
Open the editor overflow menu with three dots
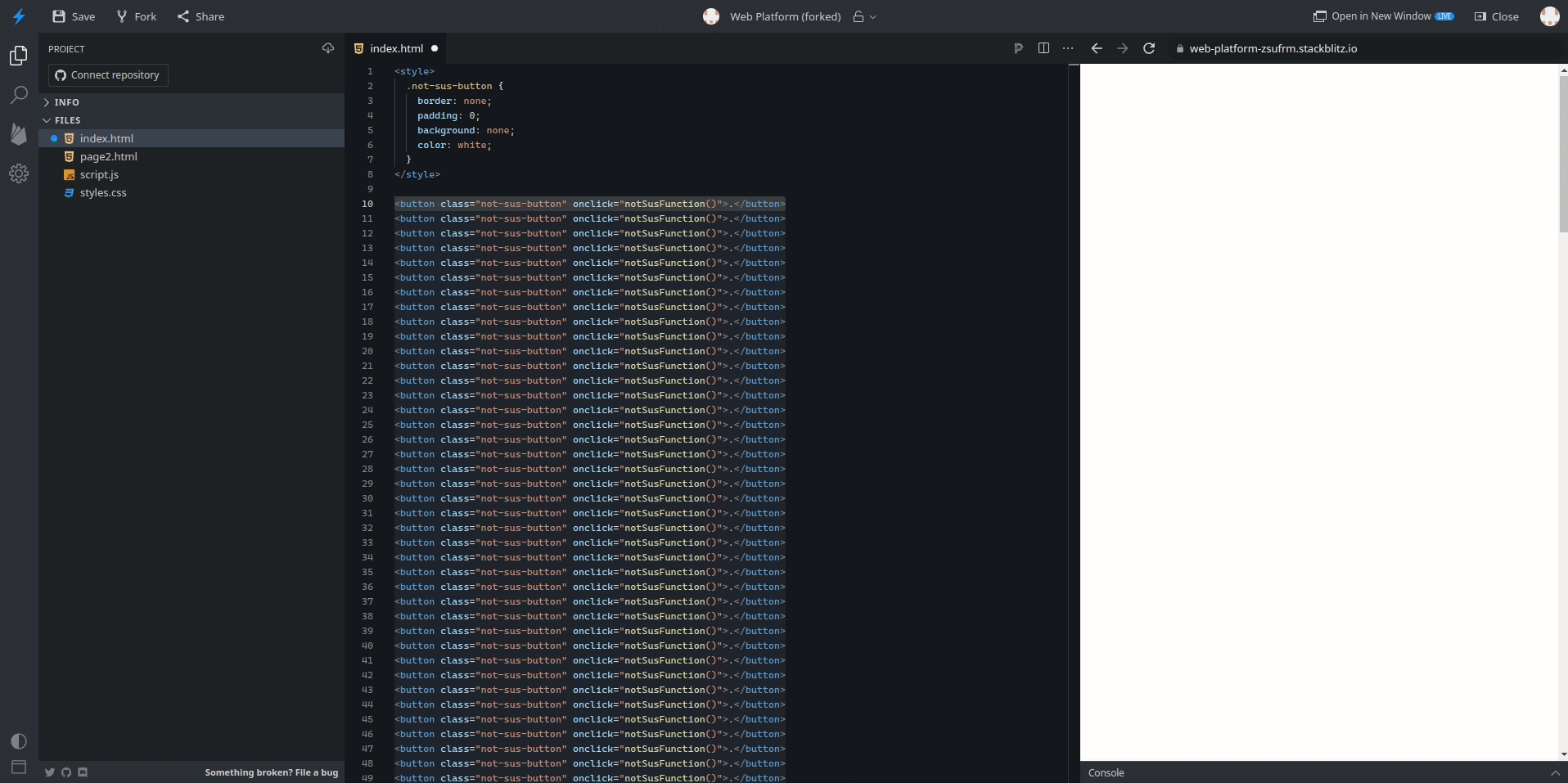pos(1067,48)
